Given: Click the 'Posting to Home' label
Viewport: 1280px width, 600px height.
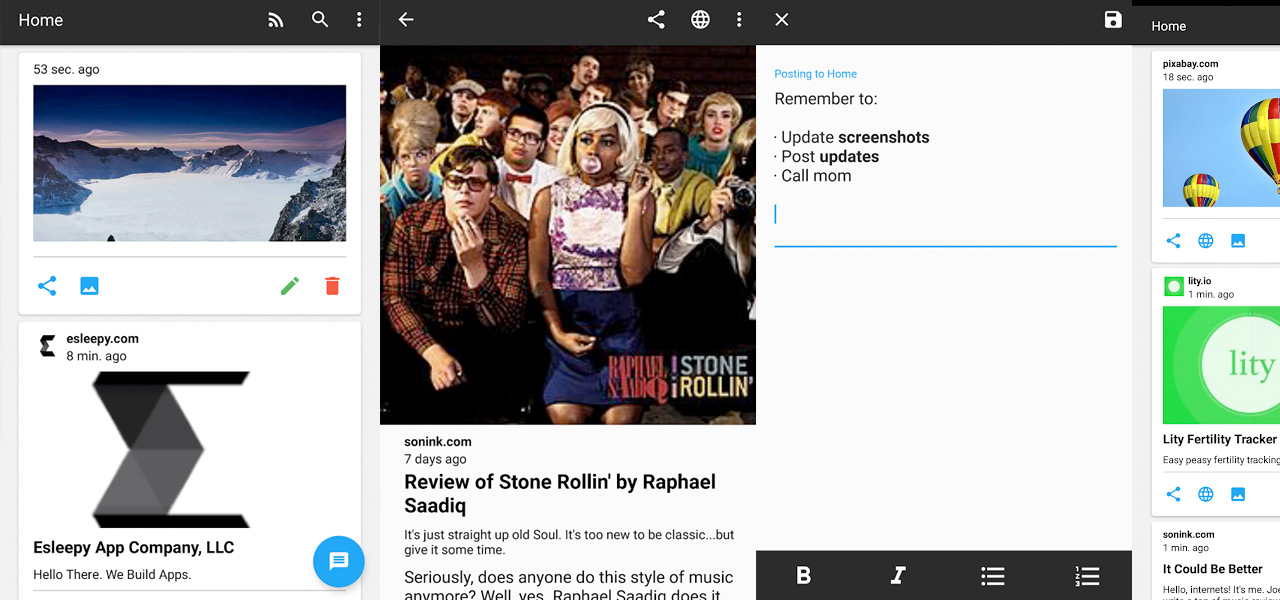Looking at the screenshot, I should (x=815, y=74).
